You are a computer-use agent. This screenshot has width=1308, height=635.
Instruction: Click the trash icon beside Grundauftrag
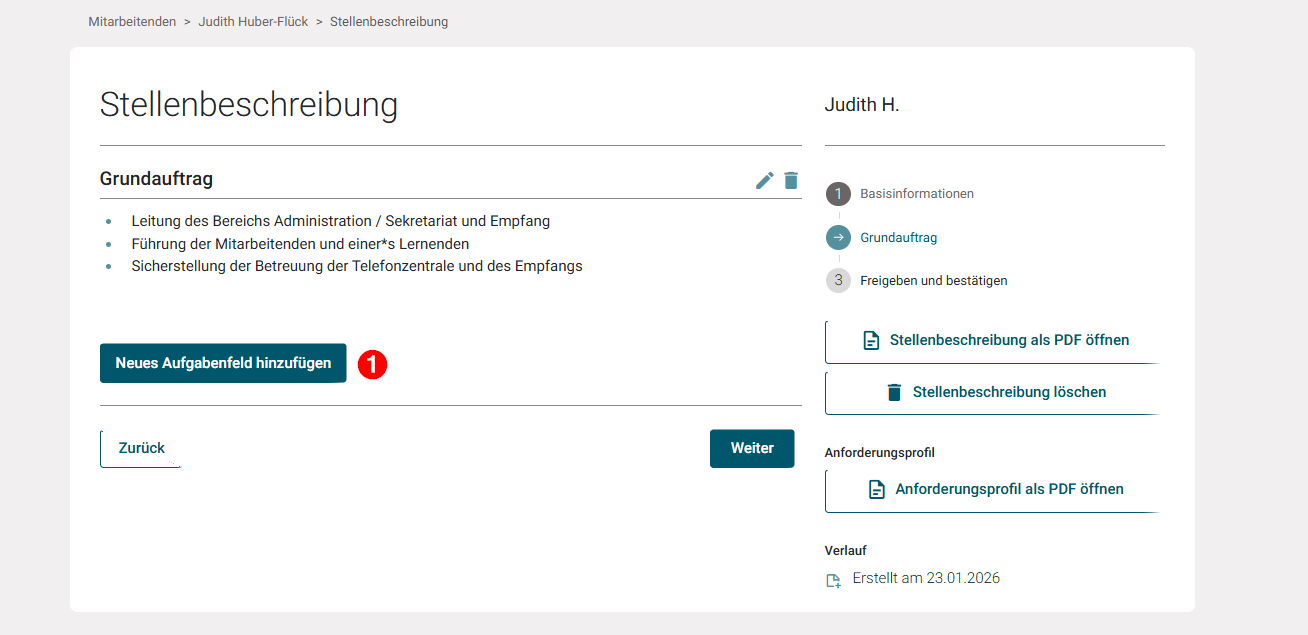[x=791, y=180]
